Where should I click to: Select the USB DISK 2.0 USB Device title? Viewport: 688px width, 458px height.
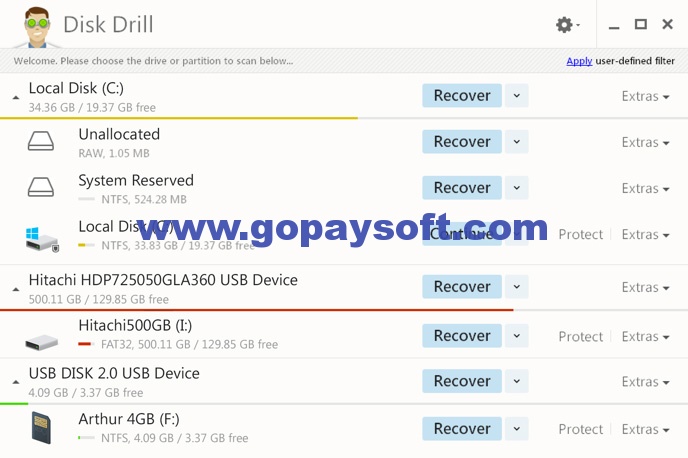114,373
